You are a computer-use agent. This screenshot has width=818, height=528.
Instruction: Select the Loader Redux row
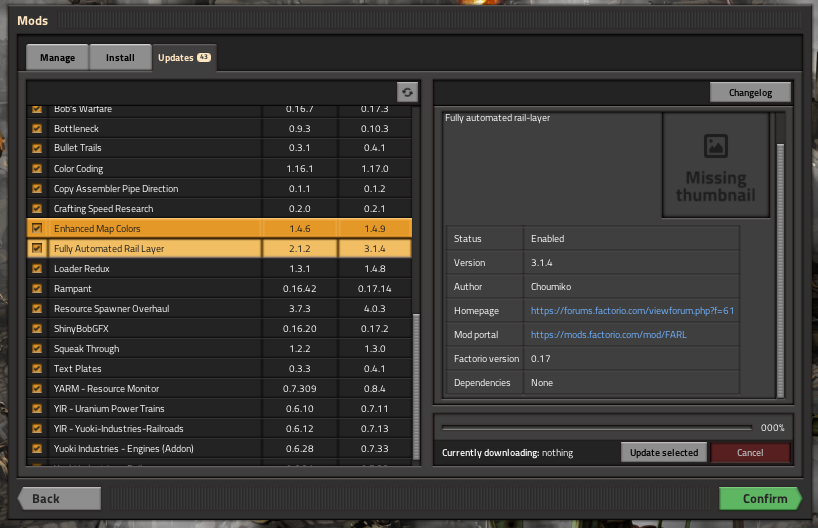pyautogui.click(x=219, y=268)
